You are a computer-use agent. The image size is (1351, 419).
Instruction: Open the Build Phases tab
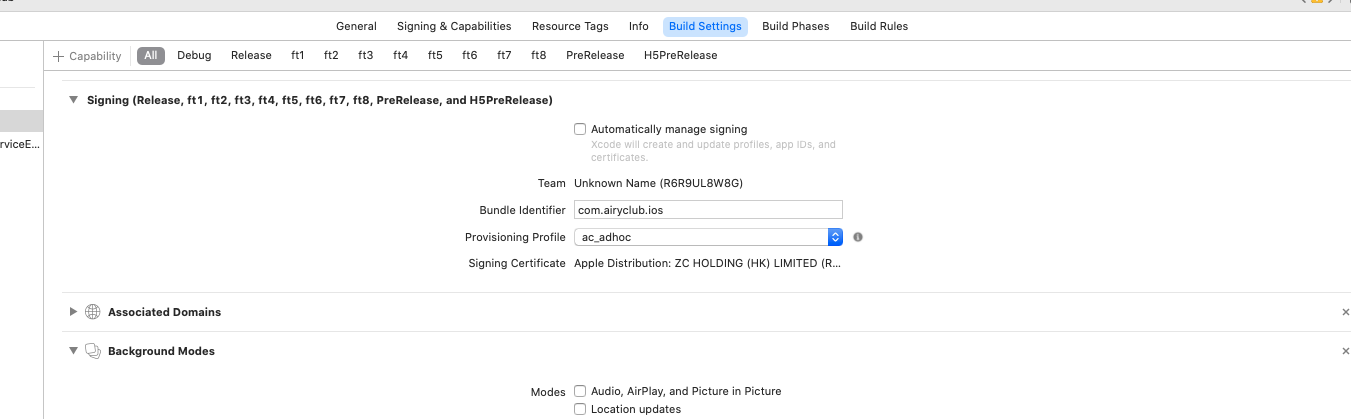(795, 26)
